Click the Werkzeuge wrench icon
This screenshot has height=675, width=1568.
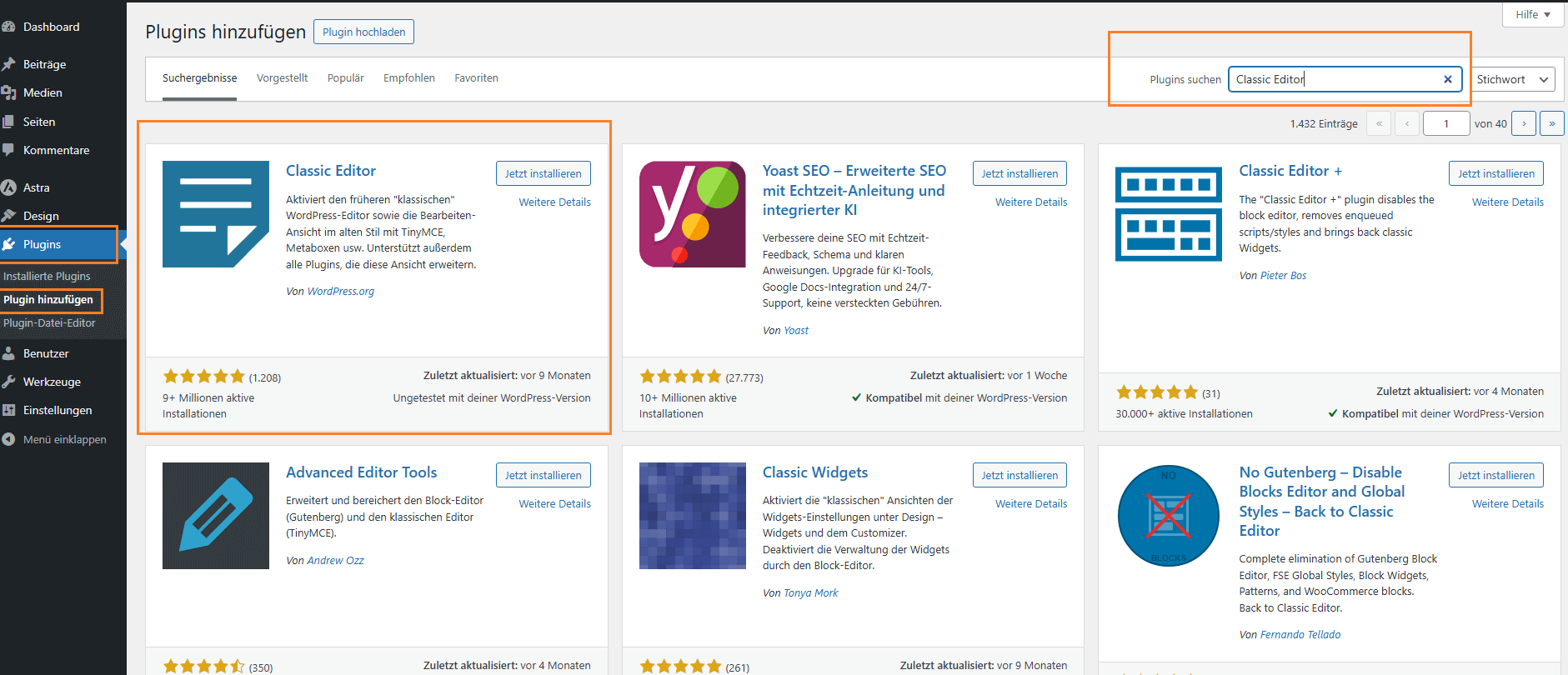click(8, 382)
